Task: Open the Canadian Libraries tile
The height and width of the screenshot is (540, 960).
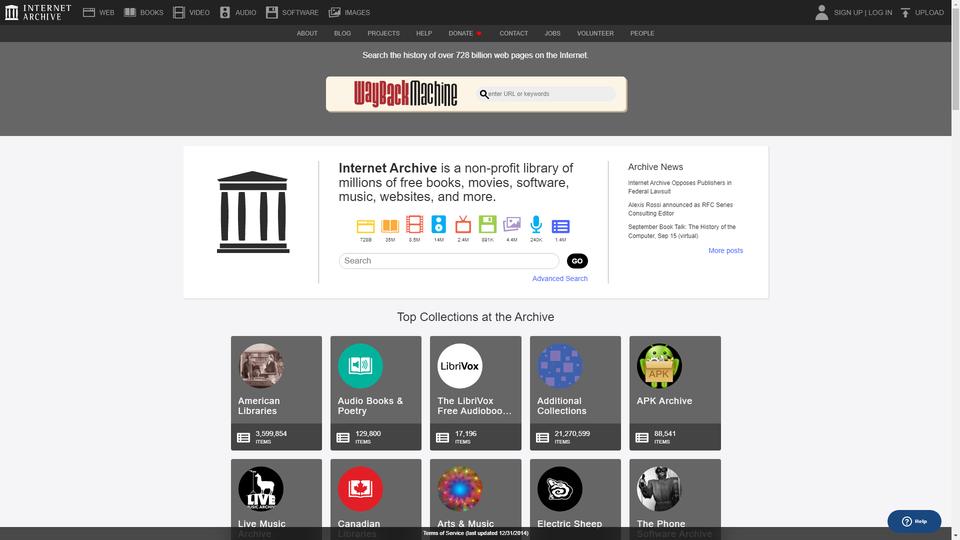Action: tap(376, 499)
